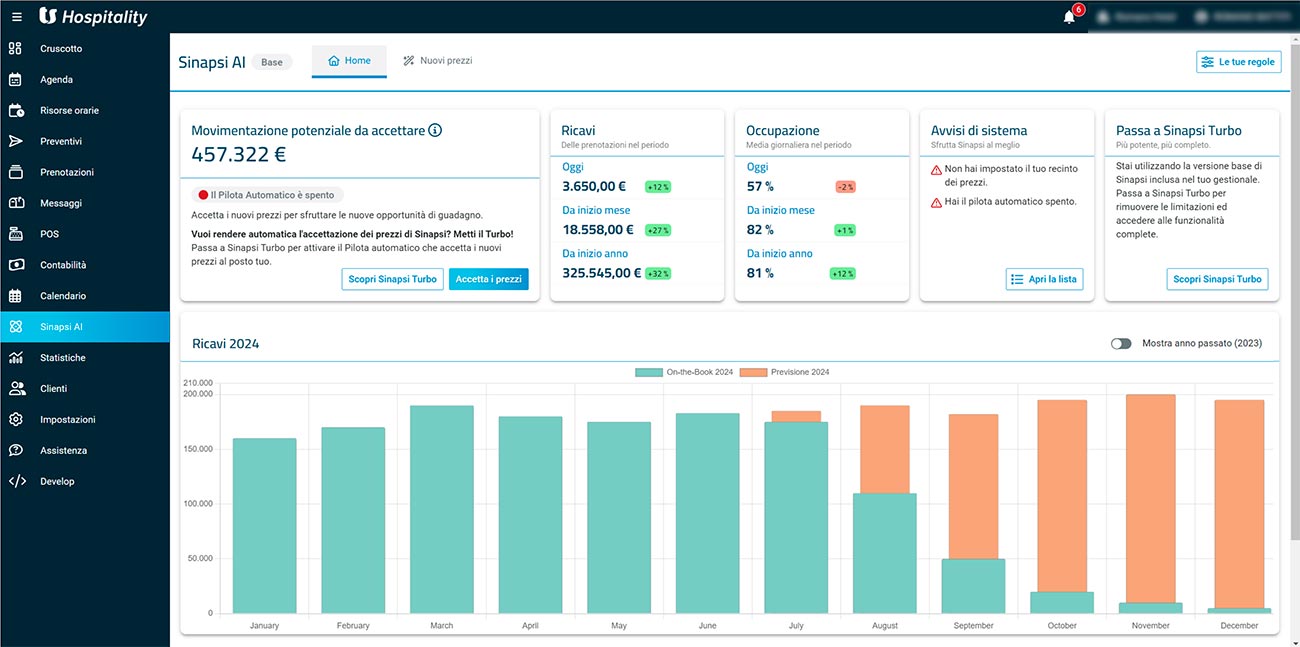Click the Sinapsi AI sidebar icon
Viewport: 1300px width, 647px height.
point(15,327)
